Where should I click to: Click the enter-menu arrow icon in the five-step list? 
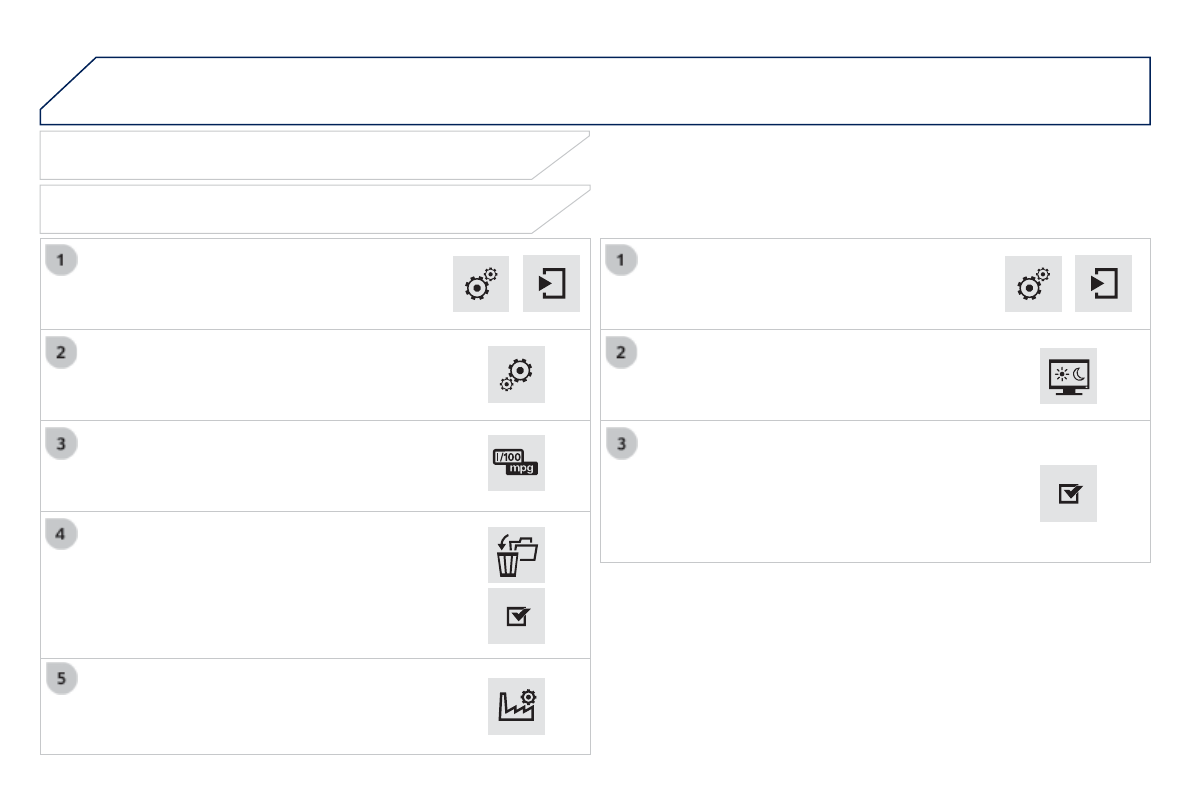click(551, 284)
